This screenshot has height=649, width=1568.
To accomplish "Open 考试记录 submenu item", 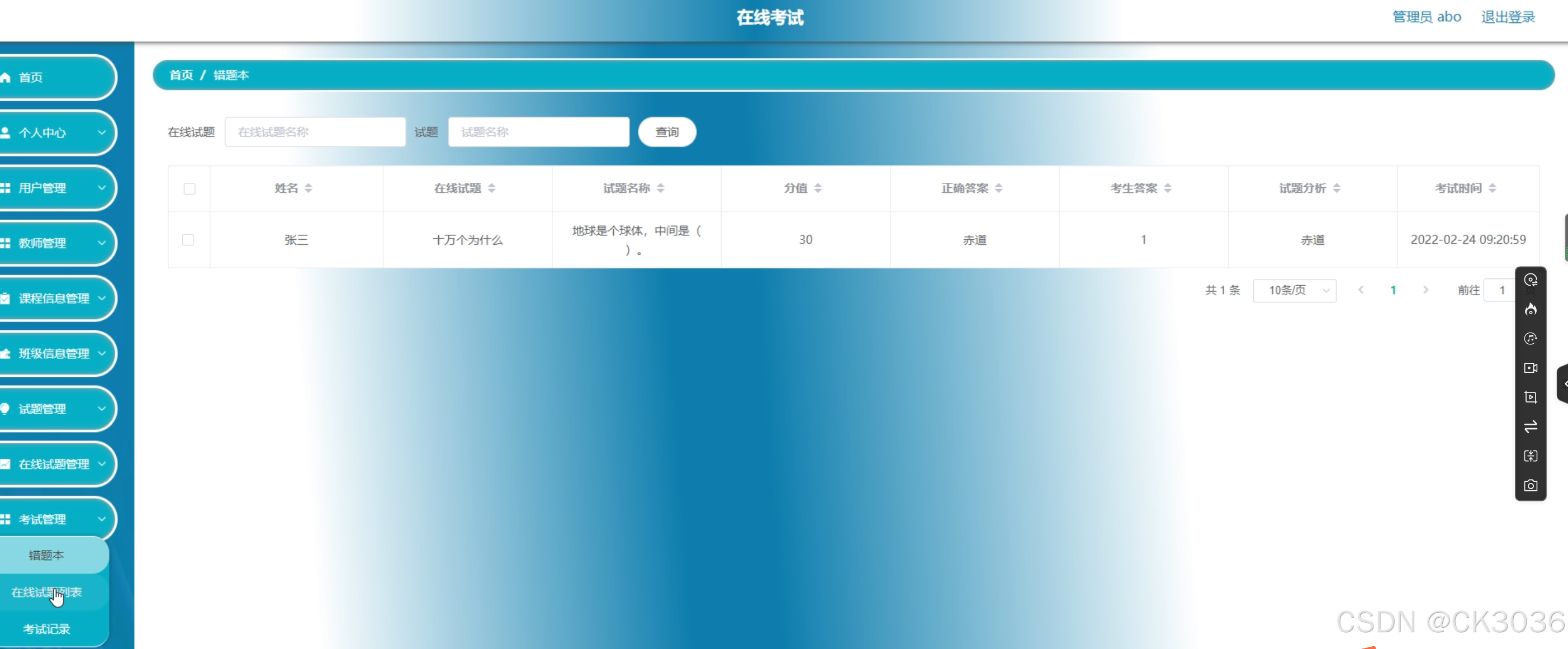I will pos(47,629).
